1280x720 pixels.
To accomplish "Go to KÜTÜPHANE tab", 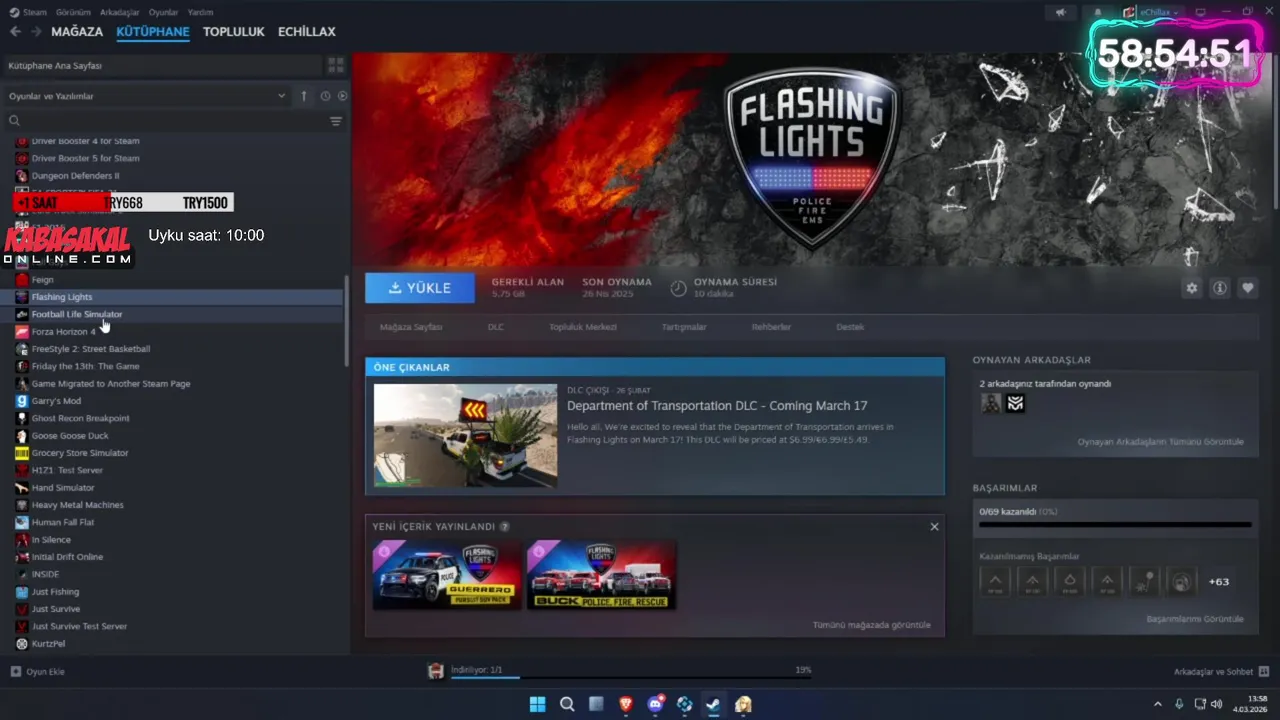I will pyautogui.click(x=153, y=31).
